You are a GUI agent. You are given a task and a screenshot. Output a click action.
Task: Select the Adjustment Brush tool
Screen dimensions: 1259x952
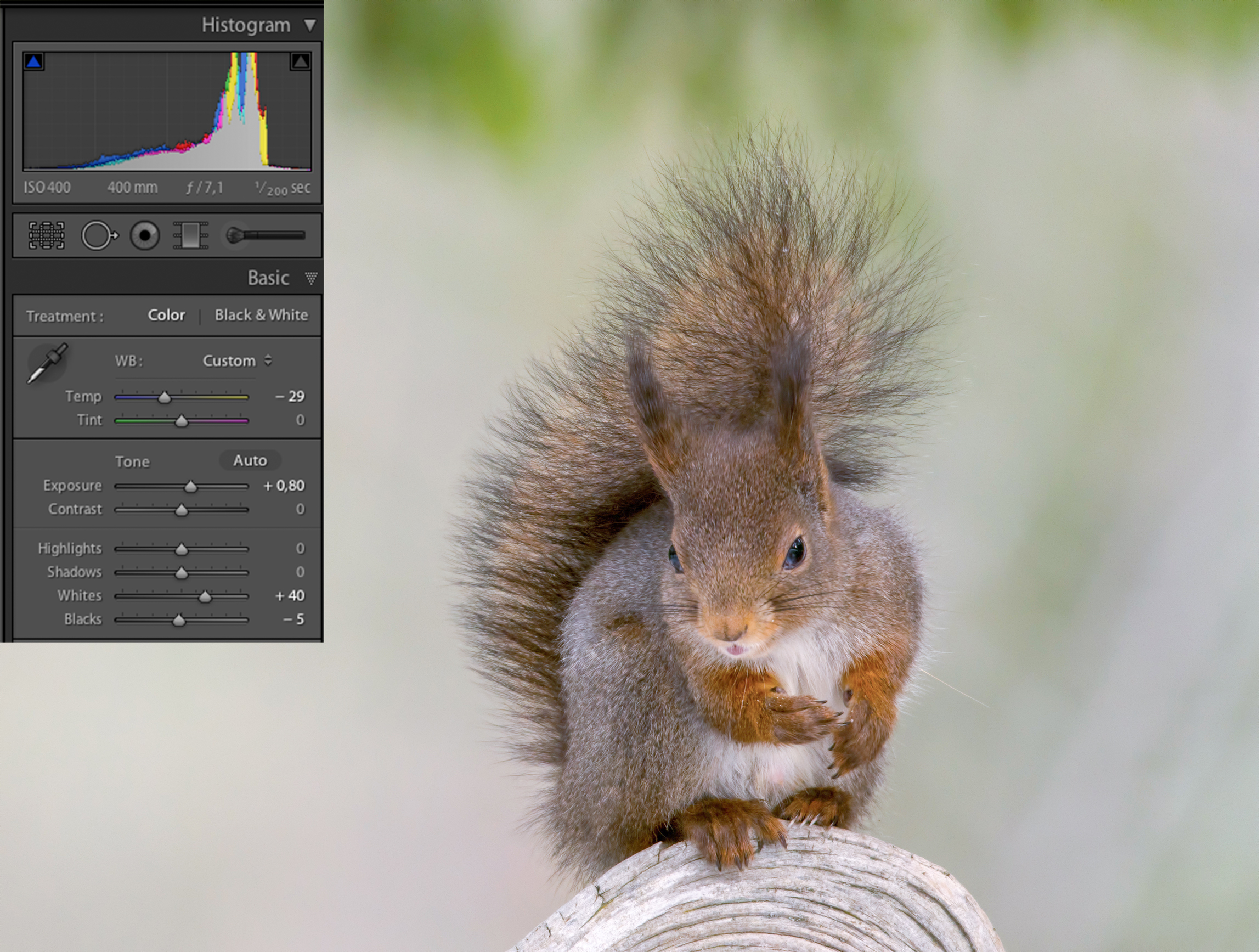pos(265,235)
